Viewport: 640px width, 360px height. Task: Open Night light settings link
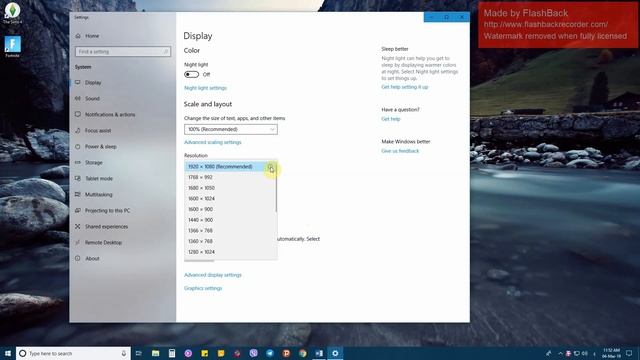205,88
